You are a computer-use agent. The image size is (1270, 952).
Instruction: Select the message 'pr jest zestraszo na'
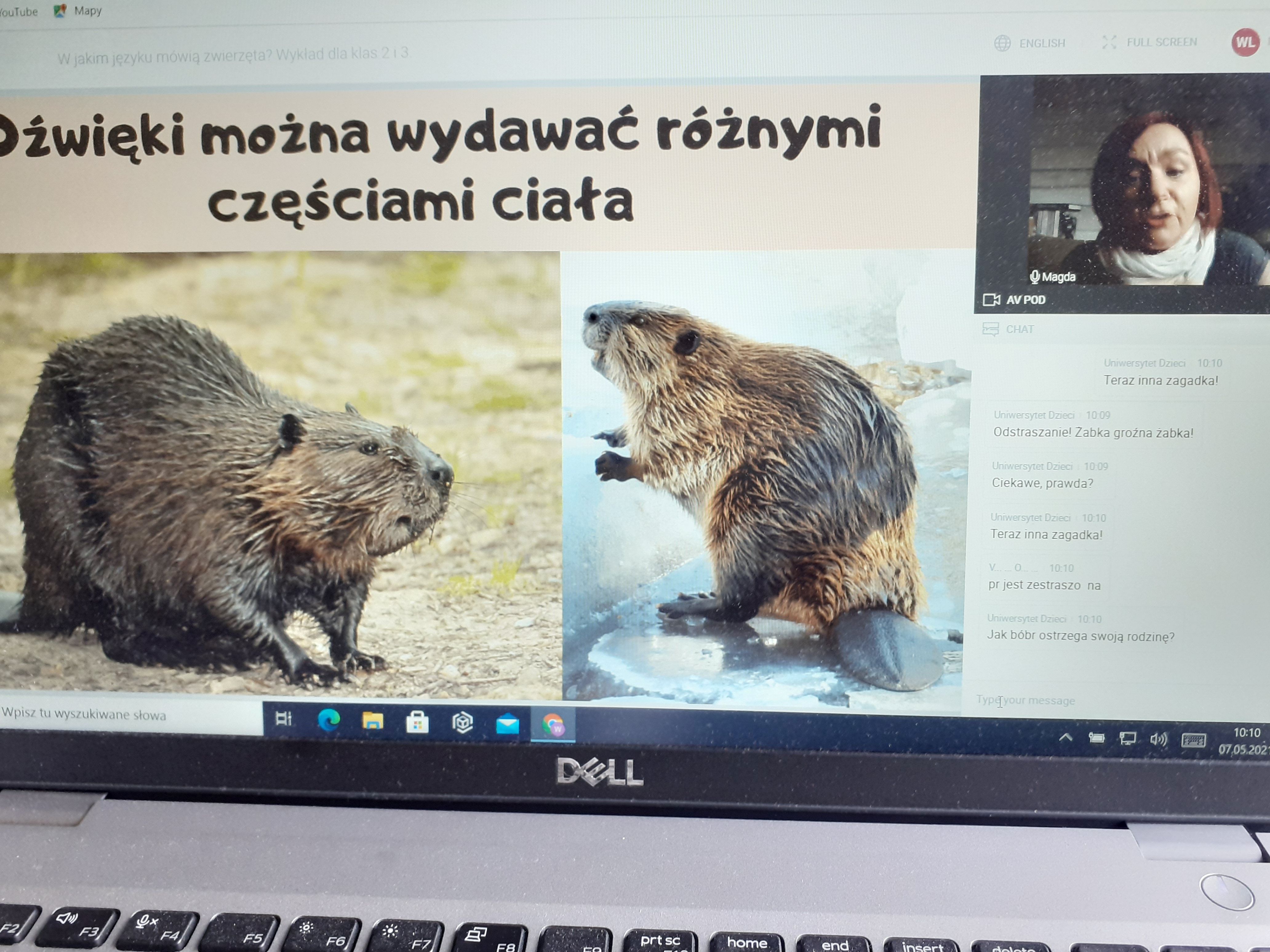[1044, 585]
